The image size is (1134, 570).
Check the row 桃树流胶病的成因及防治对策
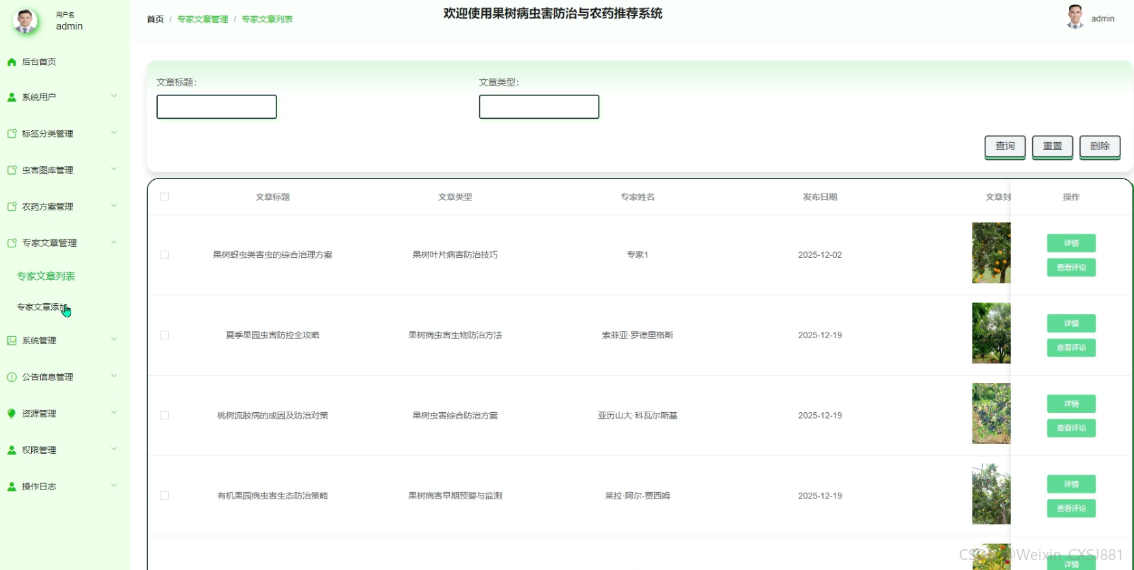pos(164,415)
